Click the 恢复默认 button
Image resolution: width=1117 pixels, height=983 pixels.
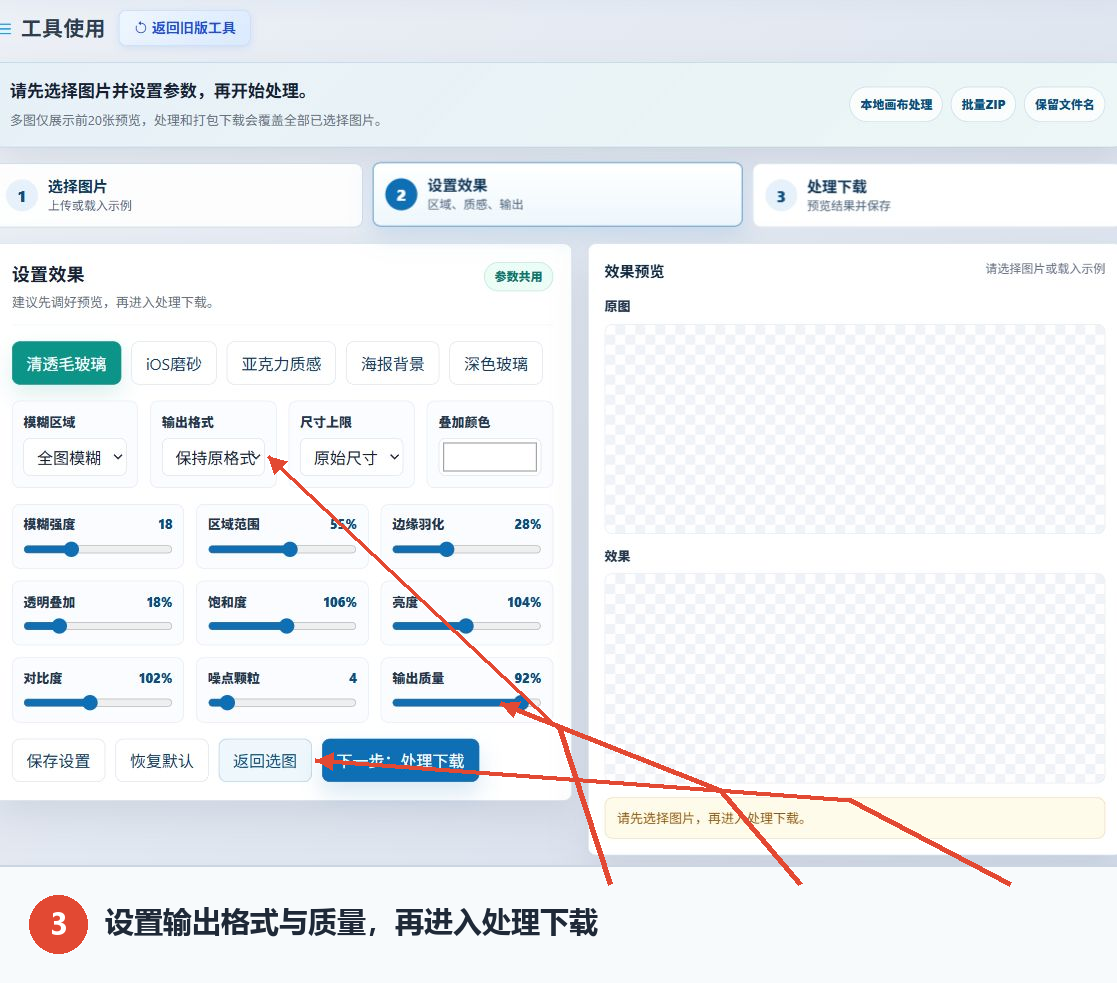tap(162, 761)
